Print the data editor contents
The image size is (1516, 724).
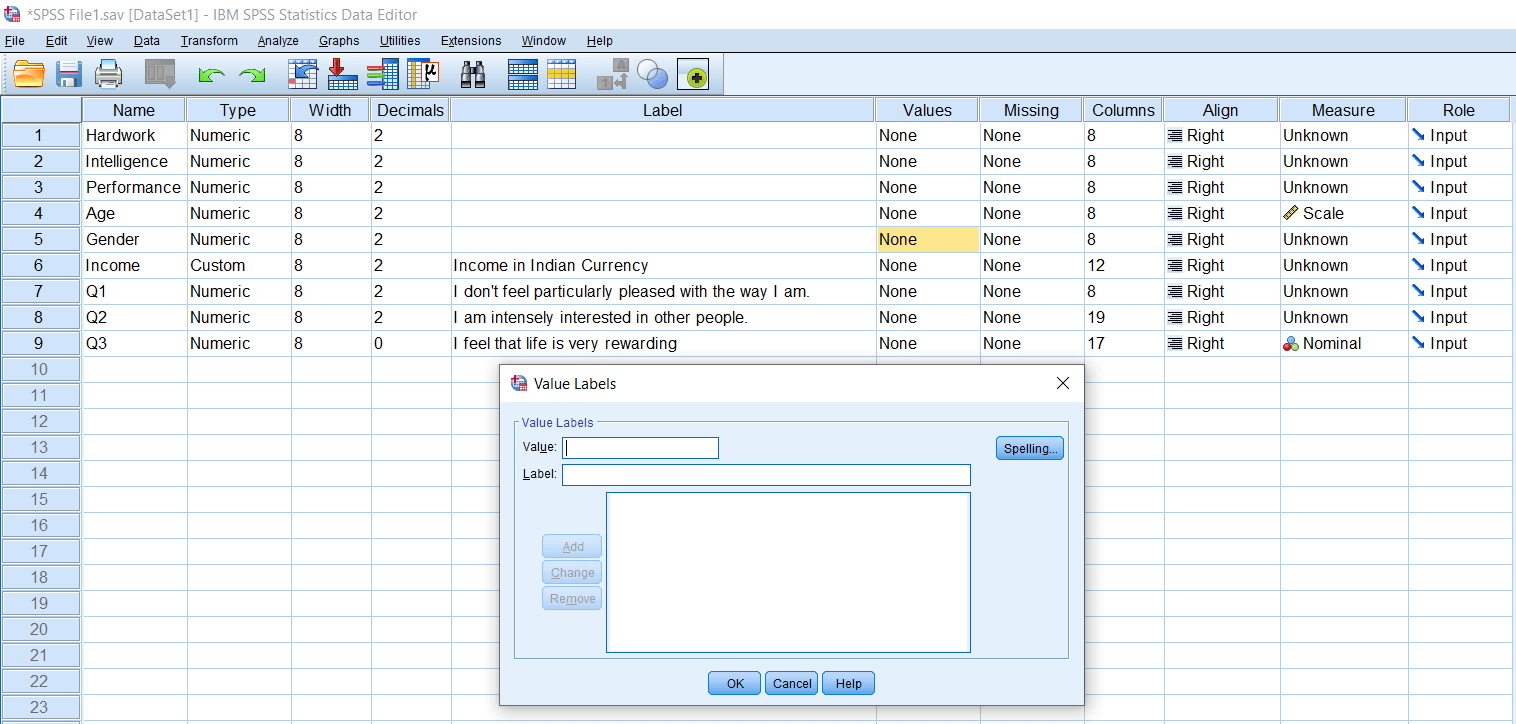108,73
